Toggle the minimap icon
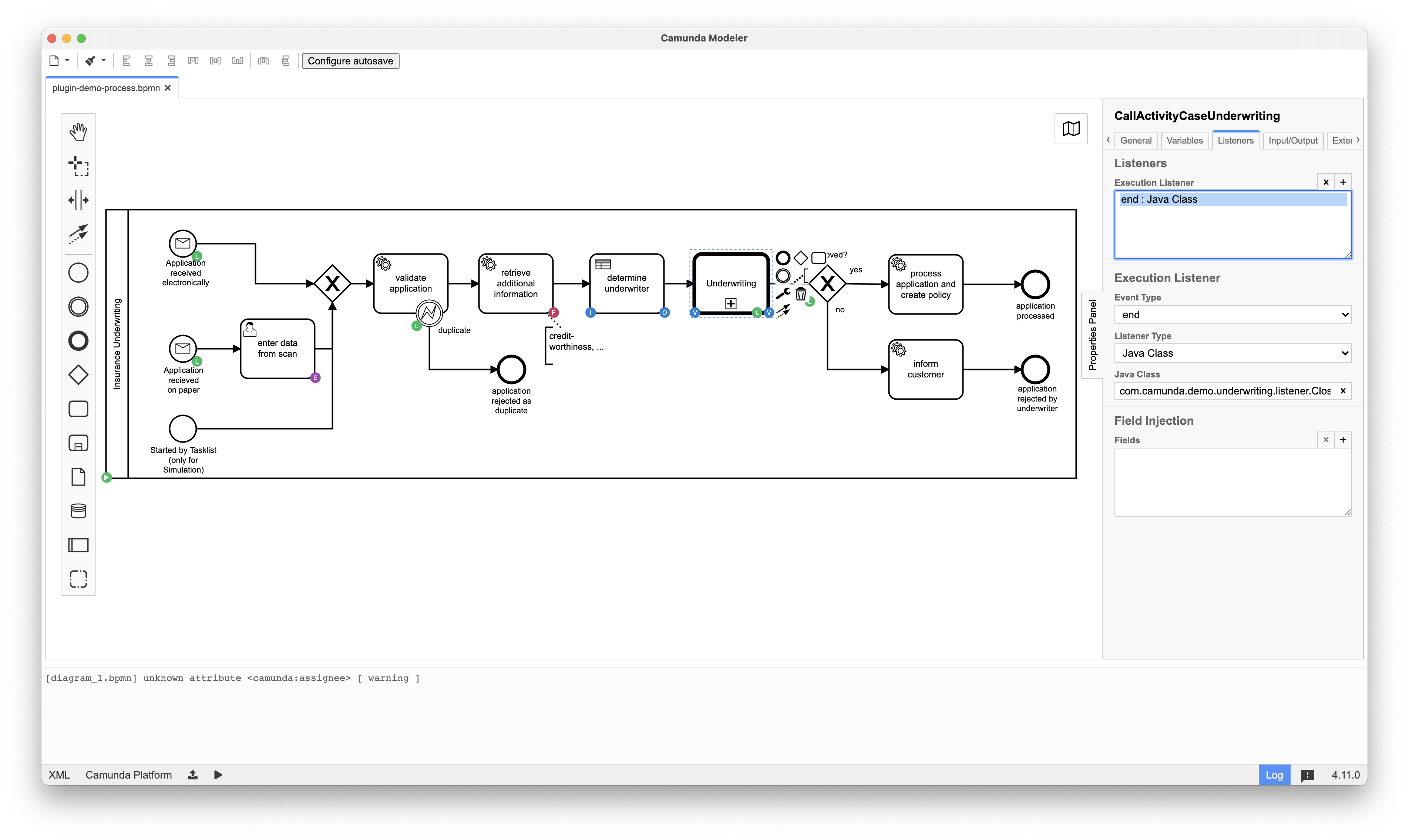 1070,129
